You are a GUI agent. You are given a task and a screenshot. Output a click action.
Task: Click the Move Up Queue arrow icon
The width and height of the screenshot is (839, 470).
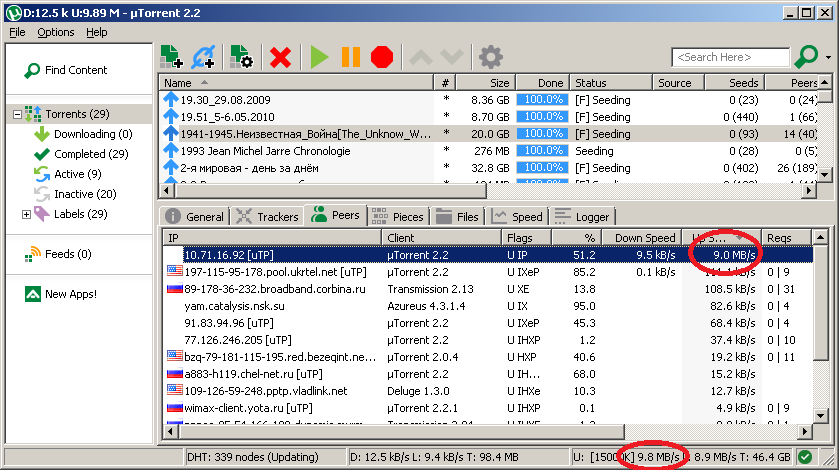pyautogui.click(x=421, y=57)
